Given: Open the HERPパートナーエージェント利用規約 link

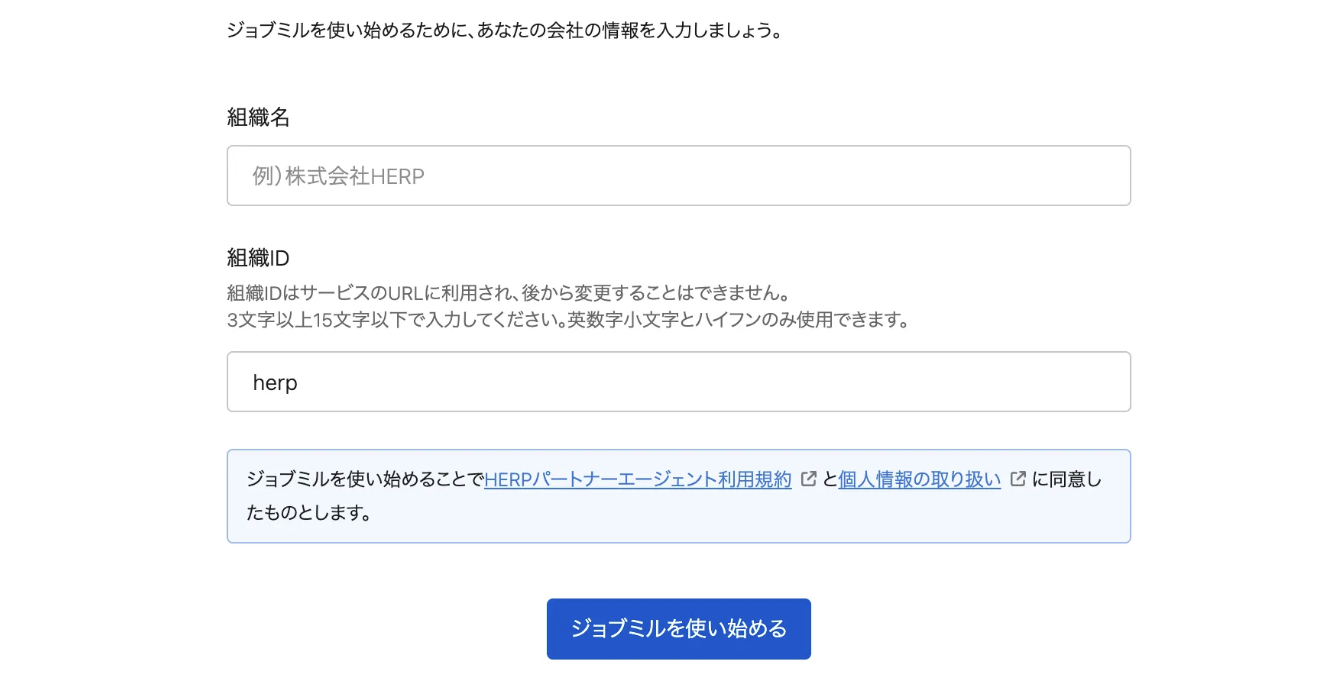Looking at the screenshot, I should (637, 480).
